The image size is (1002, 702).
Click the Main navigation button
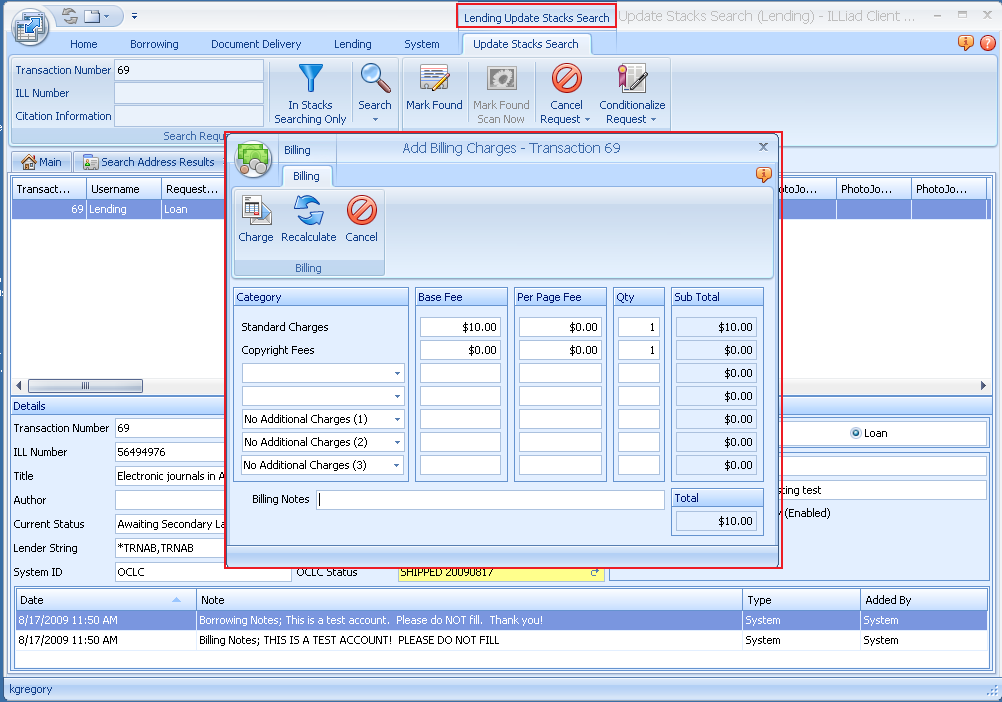tap(42, 161)
